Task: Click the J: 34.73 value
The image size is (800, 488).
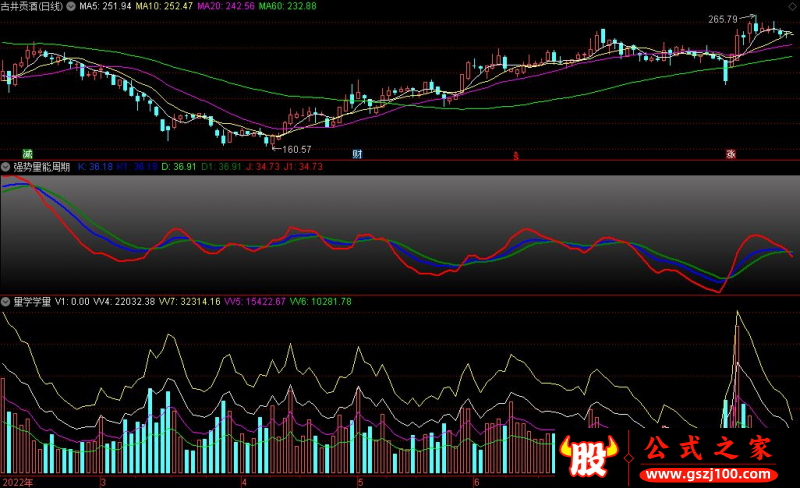Action: click(263, 167)
